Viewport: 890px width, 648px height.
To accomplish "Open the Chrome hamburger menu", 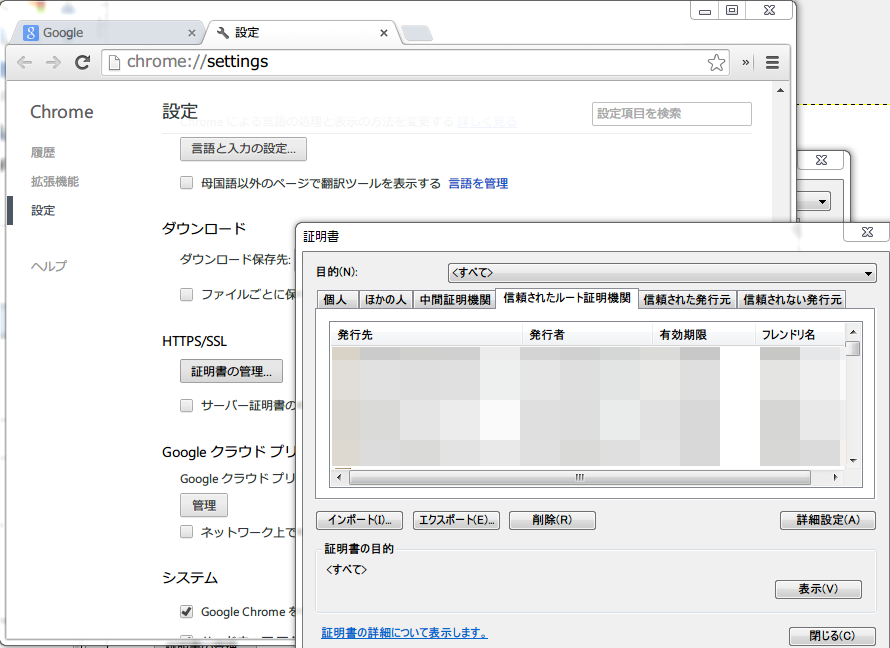I will tap(772, 62).
